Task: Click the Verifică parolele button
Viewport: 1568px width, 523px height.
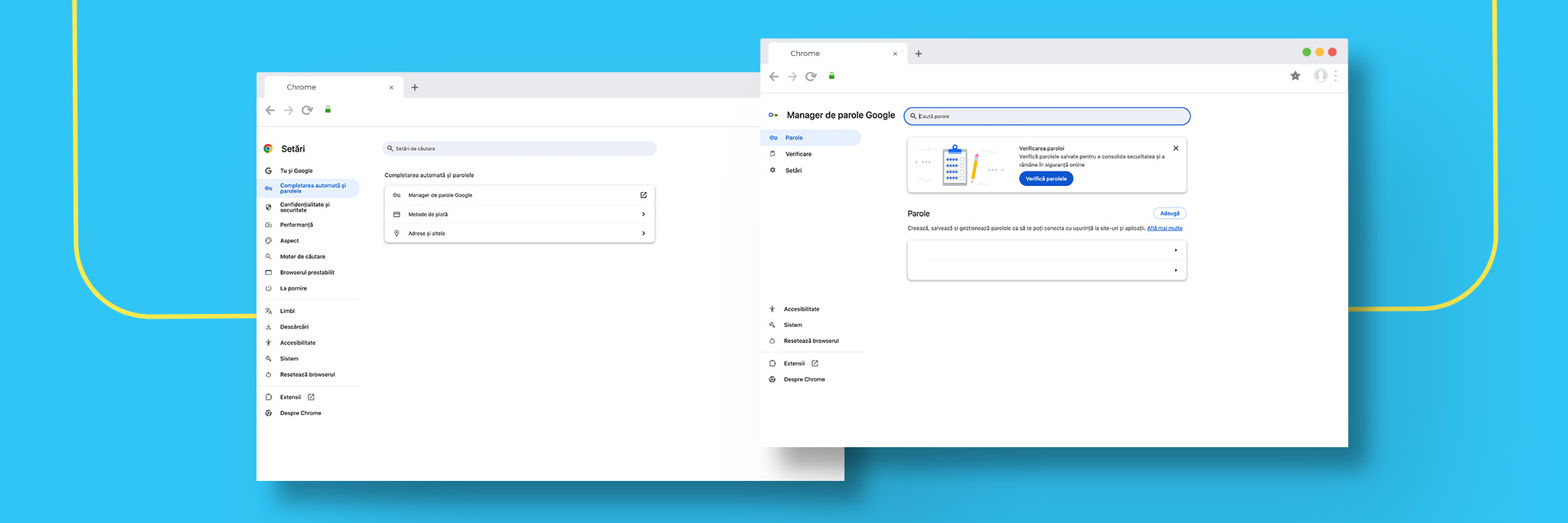Action: pos(1046,178)
